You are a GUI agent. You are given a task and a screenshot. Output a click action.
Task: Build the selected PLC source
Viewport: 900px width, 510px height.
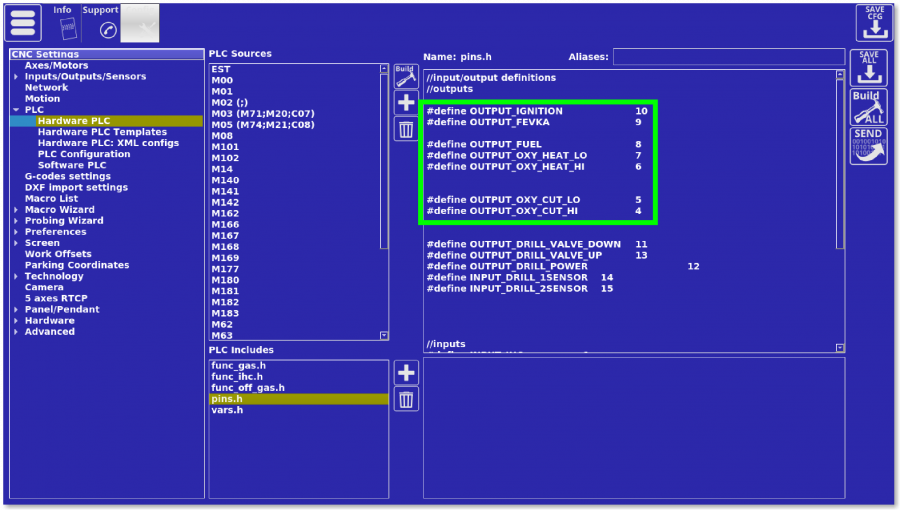click(x=405, y=76)
